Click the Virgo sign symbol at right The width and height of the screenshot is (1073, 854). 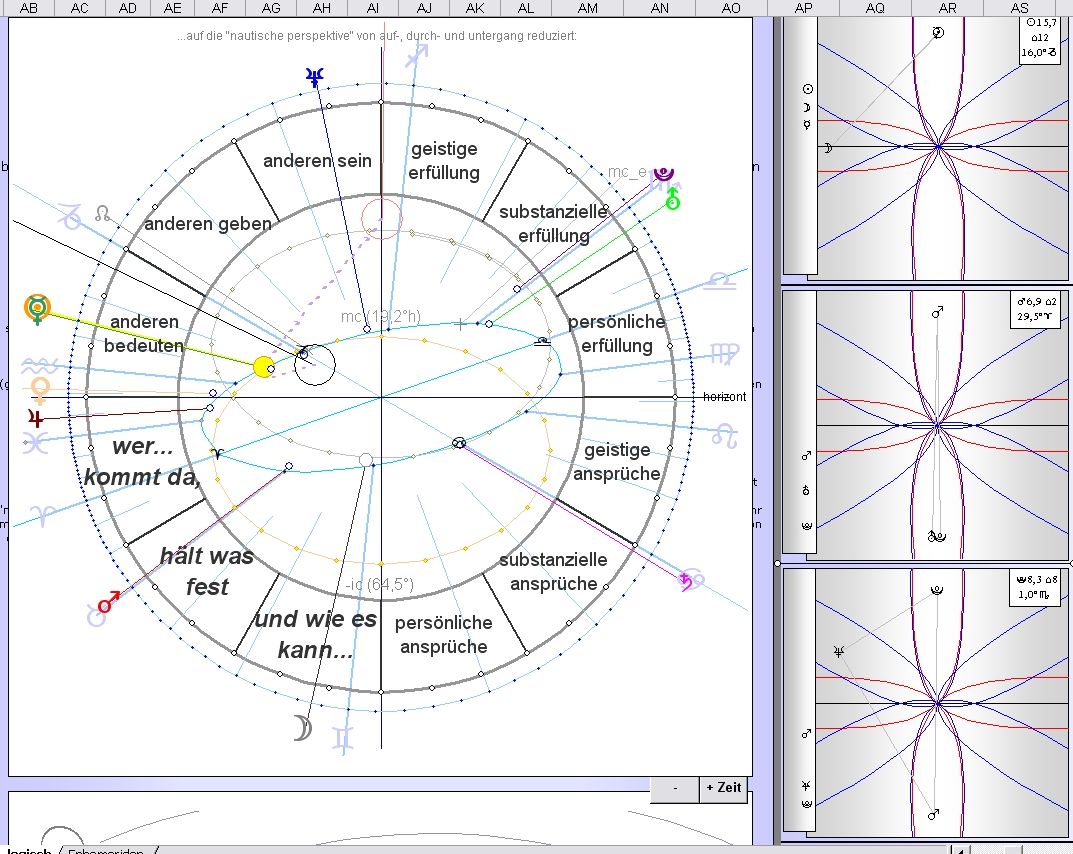click(x=725, y=354)
